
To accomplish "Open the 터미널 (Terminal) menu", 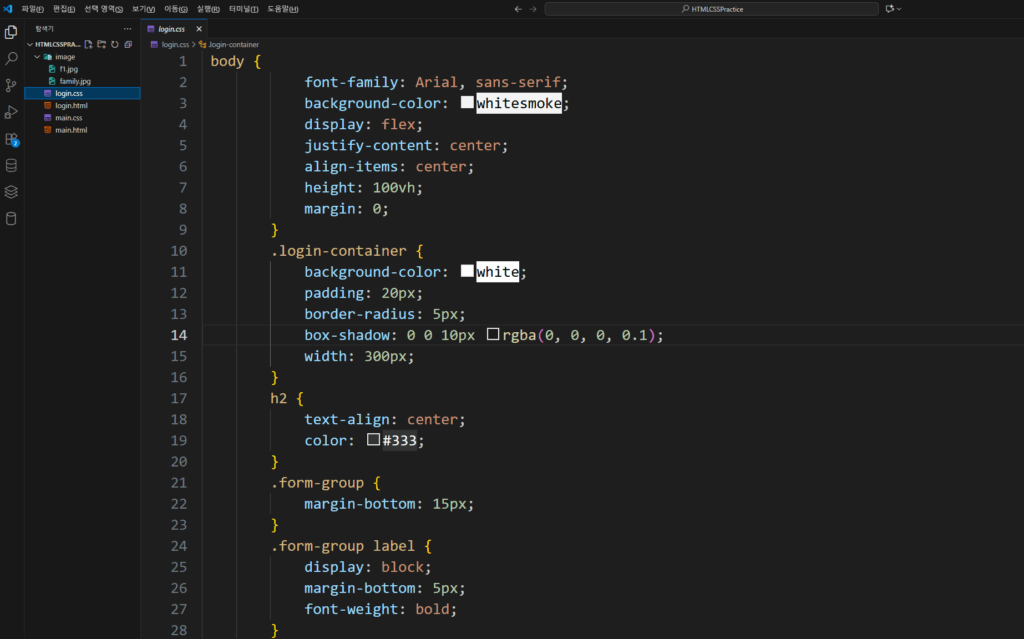I will pyautogui.click(x=242, y=9).
